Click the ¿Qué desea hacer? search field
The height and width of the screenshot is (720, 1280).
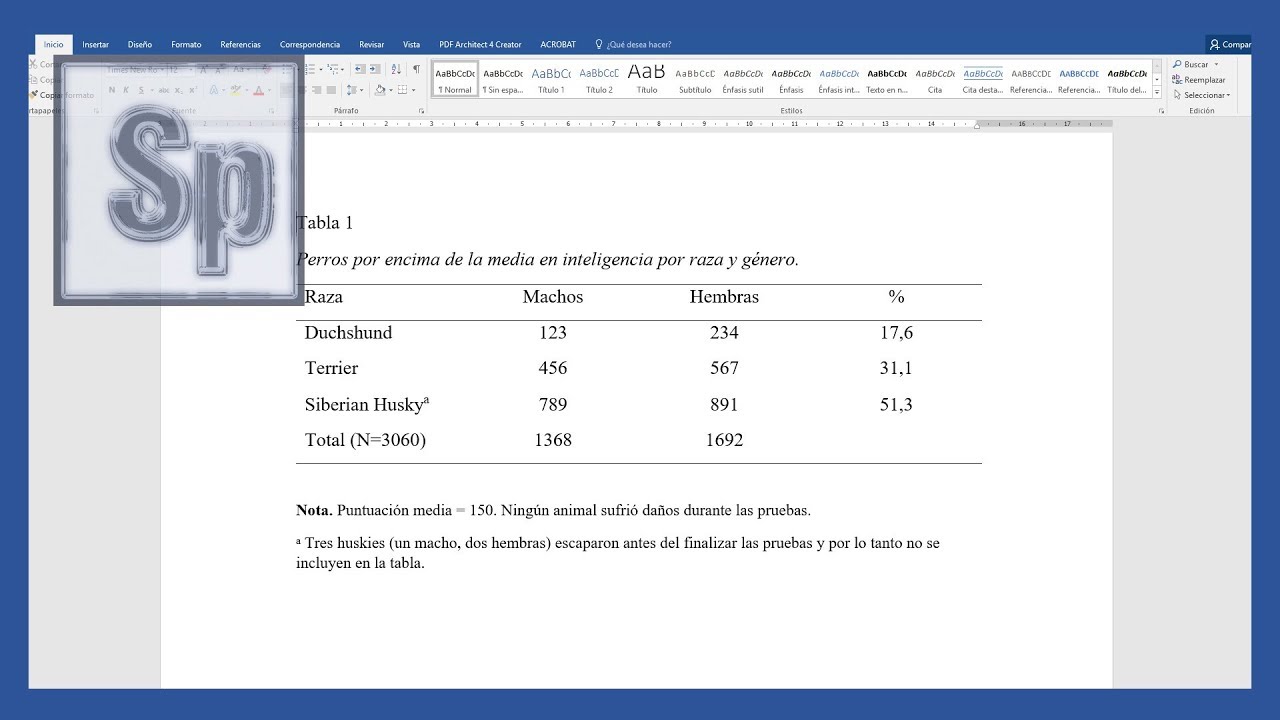639,44
